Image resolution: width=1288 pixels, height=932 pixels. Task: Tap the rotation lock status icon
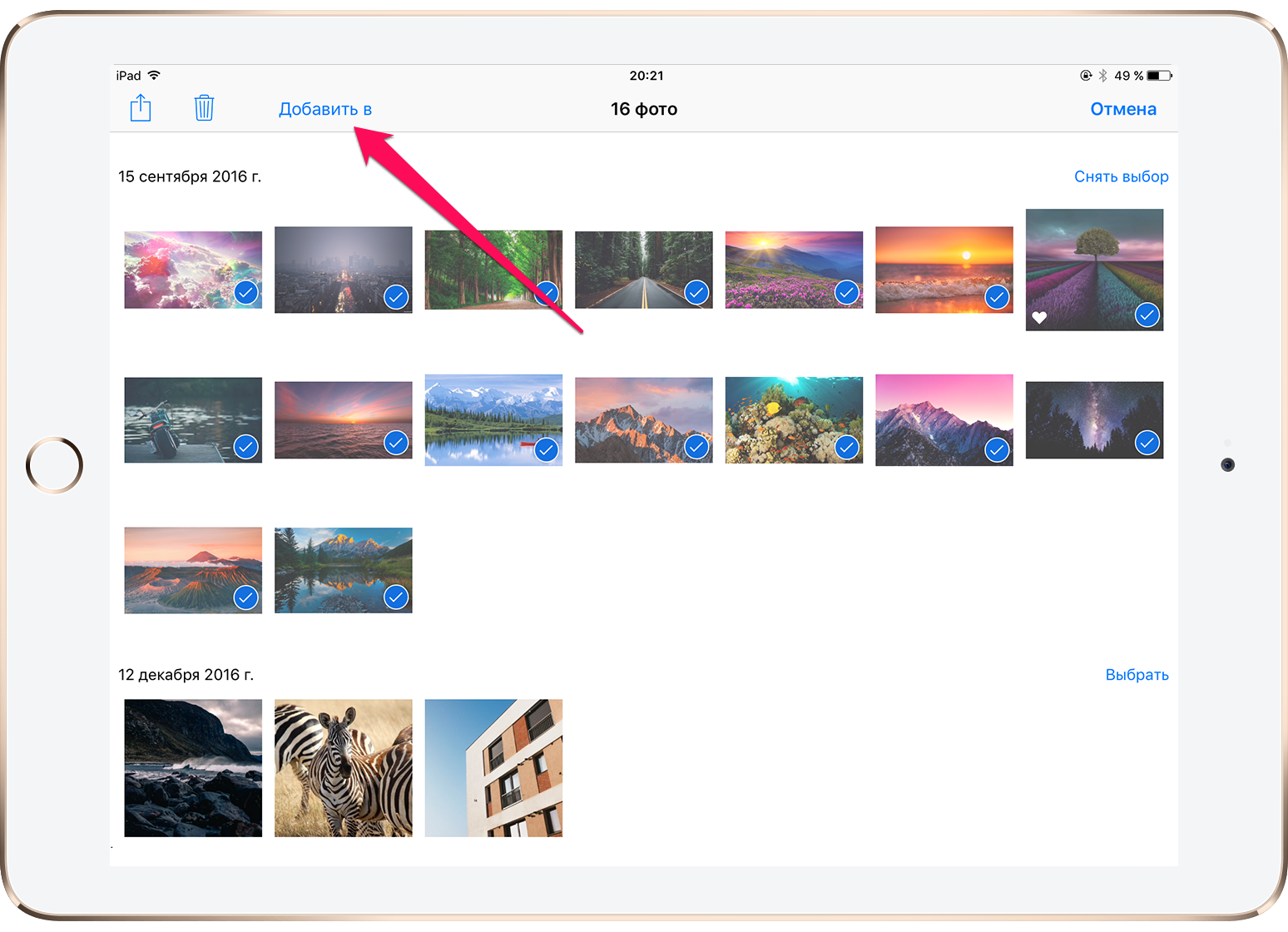tap(1086, 76)
